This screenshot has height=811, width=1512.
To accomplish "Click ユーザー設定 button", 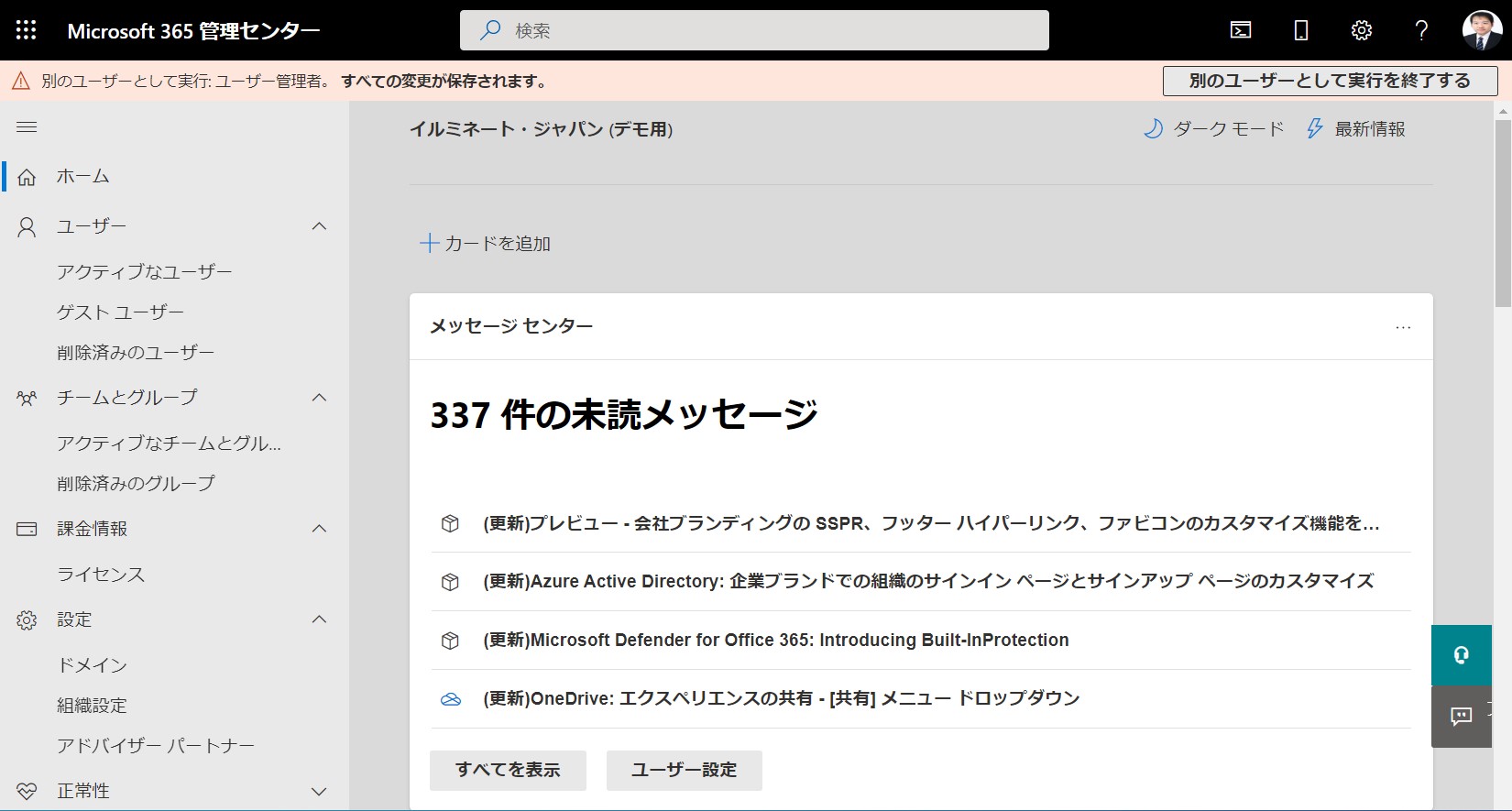I will click(x=685, y=771).
